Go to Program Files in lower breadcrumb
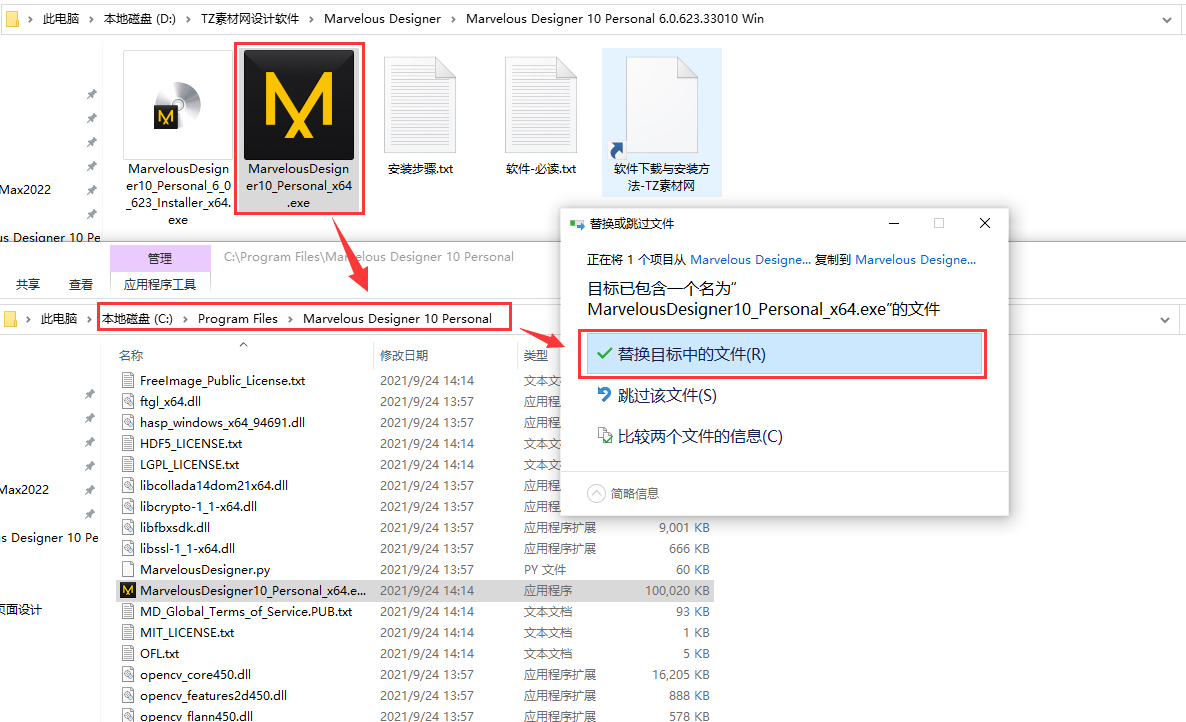 [x=238, y=319]
